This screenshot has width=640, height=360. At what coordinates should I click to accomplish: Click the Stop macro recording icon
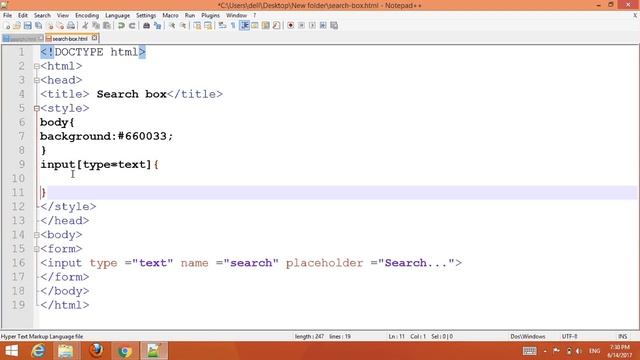click(301, 26)
